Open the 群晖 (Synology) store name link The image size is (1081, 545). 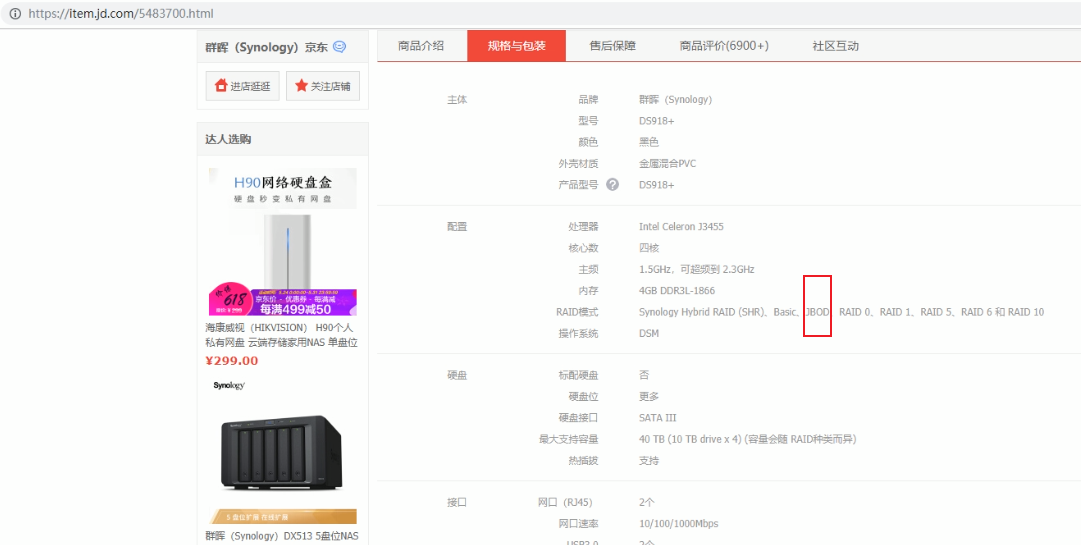point(250,47)
